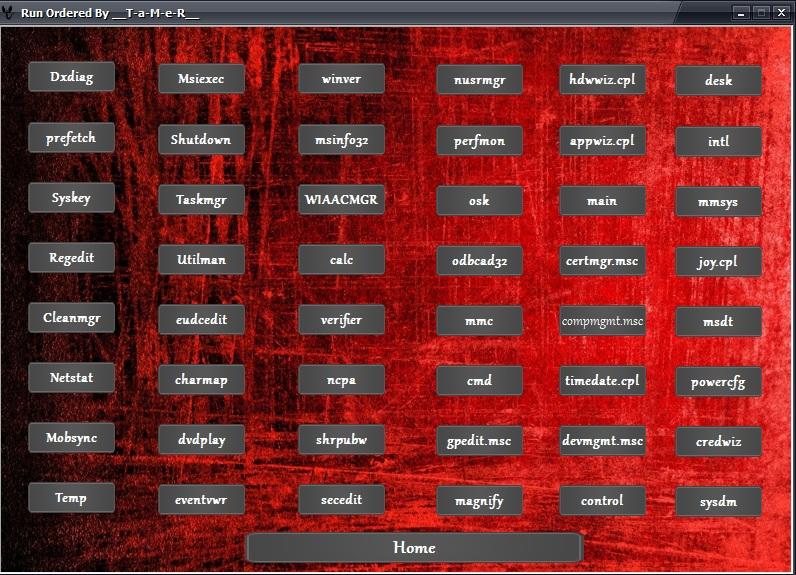Open odbcad32
796x575 pixels.
point(480,261)
